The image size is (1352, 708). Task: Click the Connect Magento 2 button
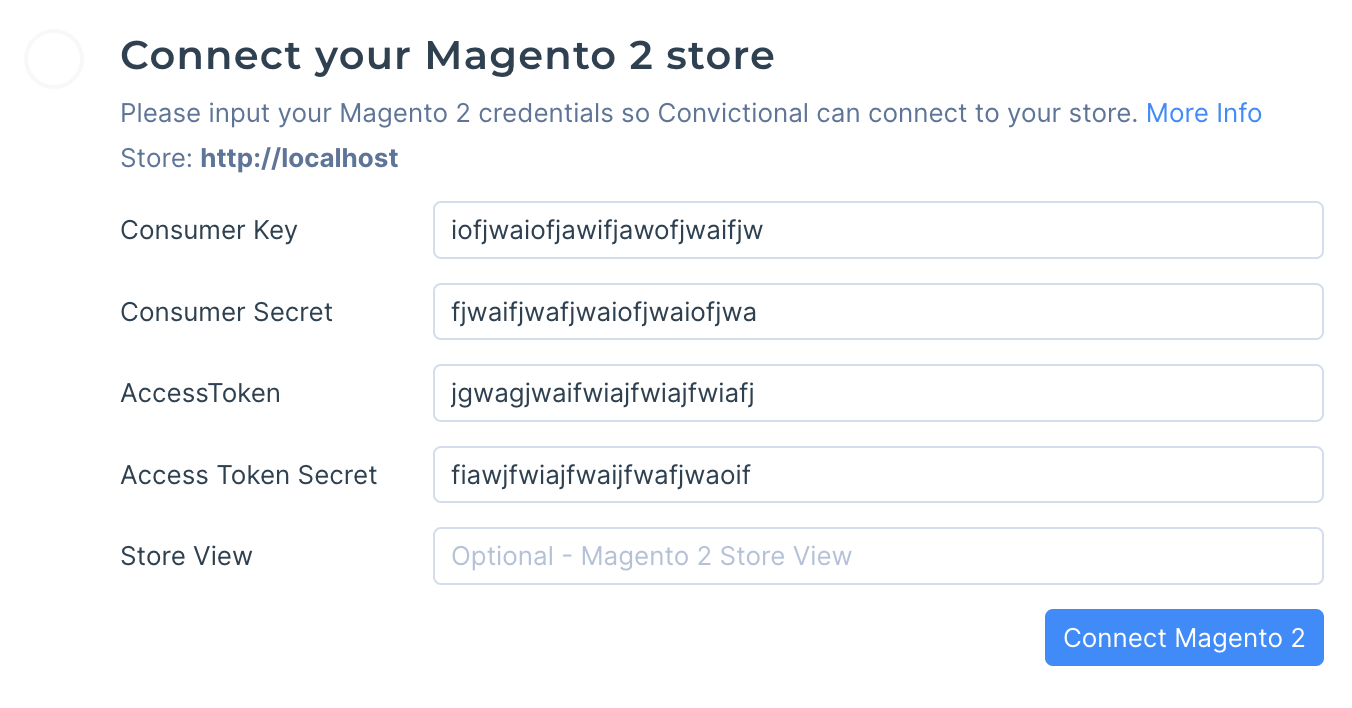pos(1183,638)
